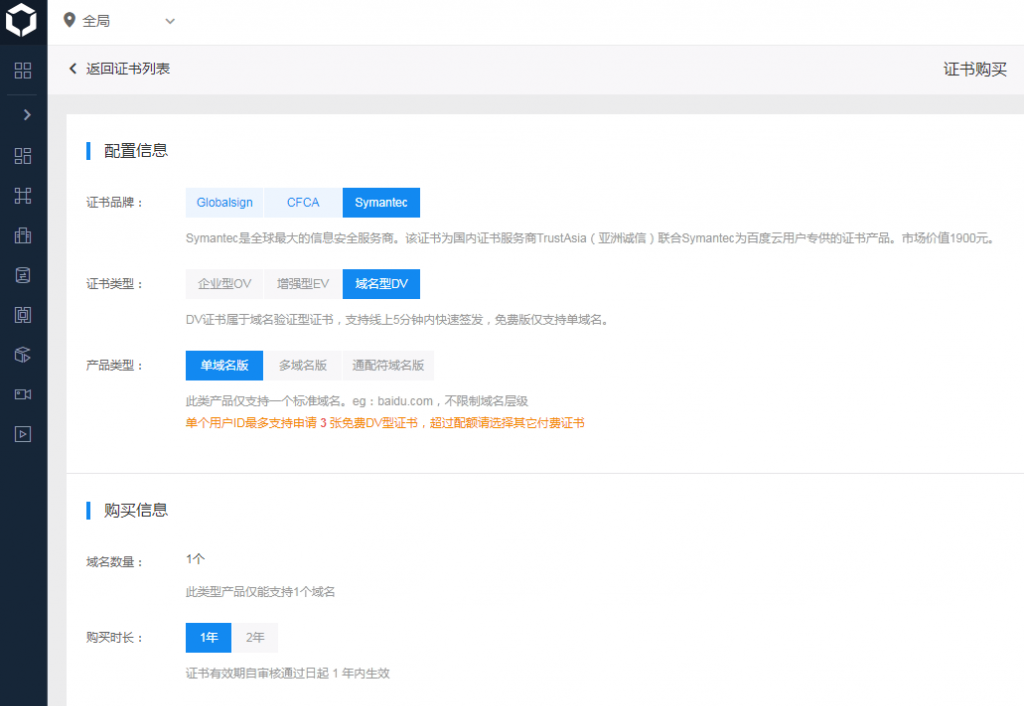Choose 企业型OV certificate type
The height and width of the screenshot is (706, 1024).
[x=224, y=284]
